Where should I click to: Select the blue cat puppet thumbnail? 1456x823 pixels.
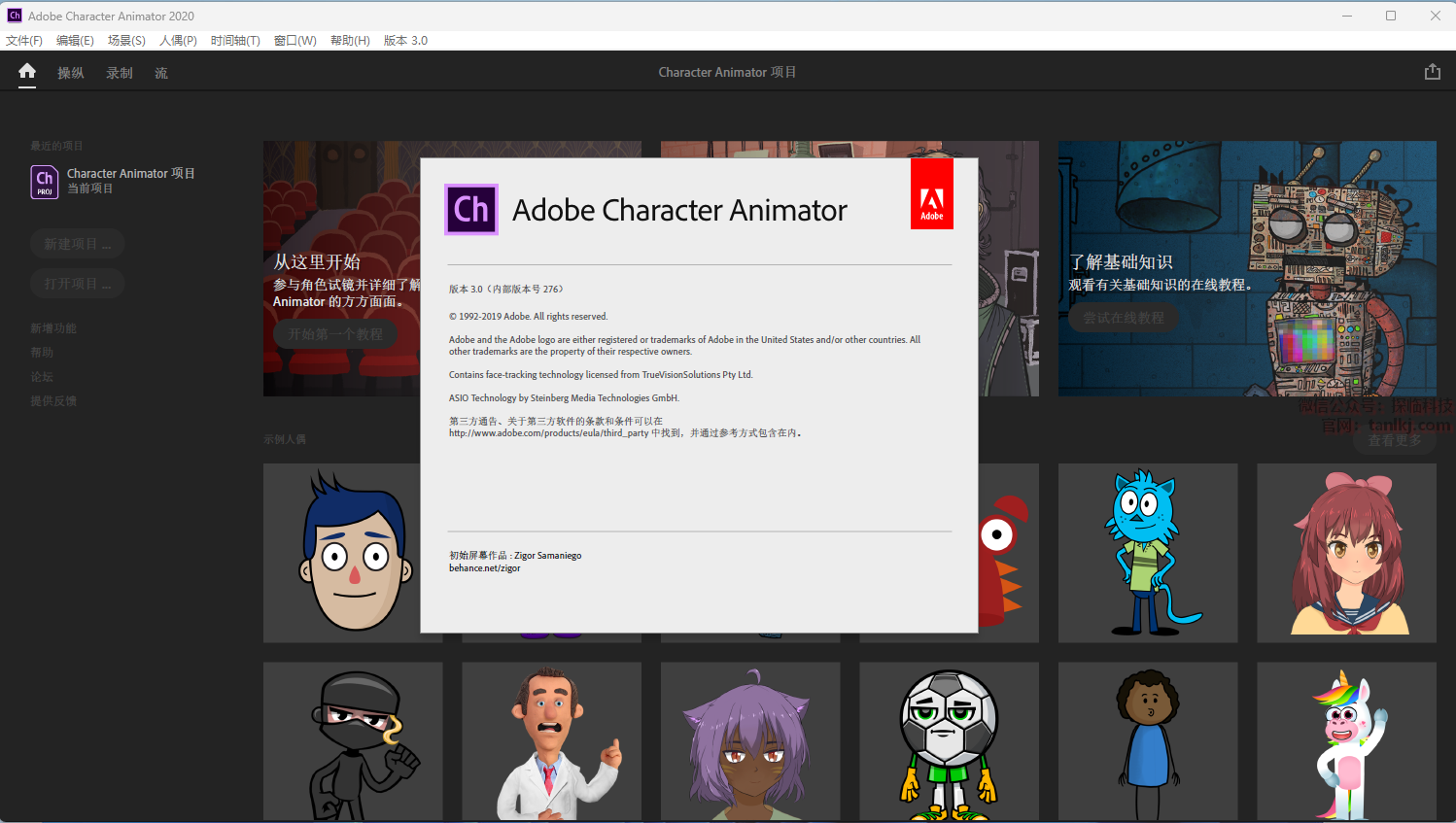pyautogui.click(x=1147, y=552)
